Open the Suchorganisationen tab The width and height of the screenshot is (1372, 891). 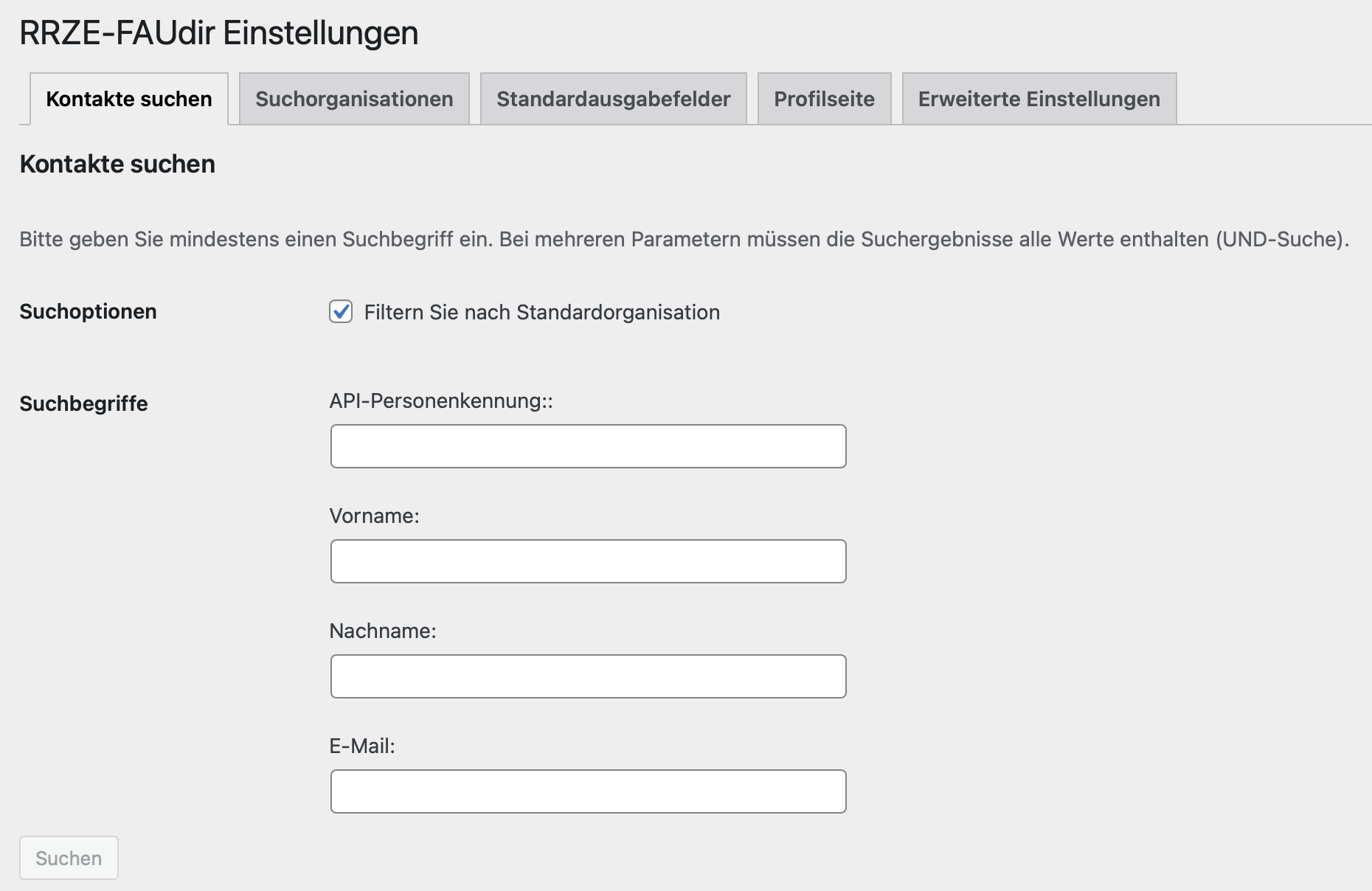354,99
